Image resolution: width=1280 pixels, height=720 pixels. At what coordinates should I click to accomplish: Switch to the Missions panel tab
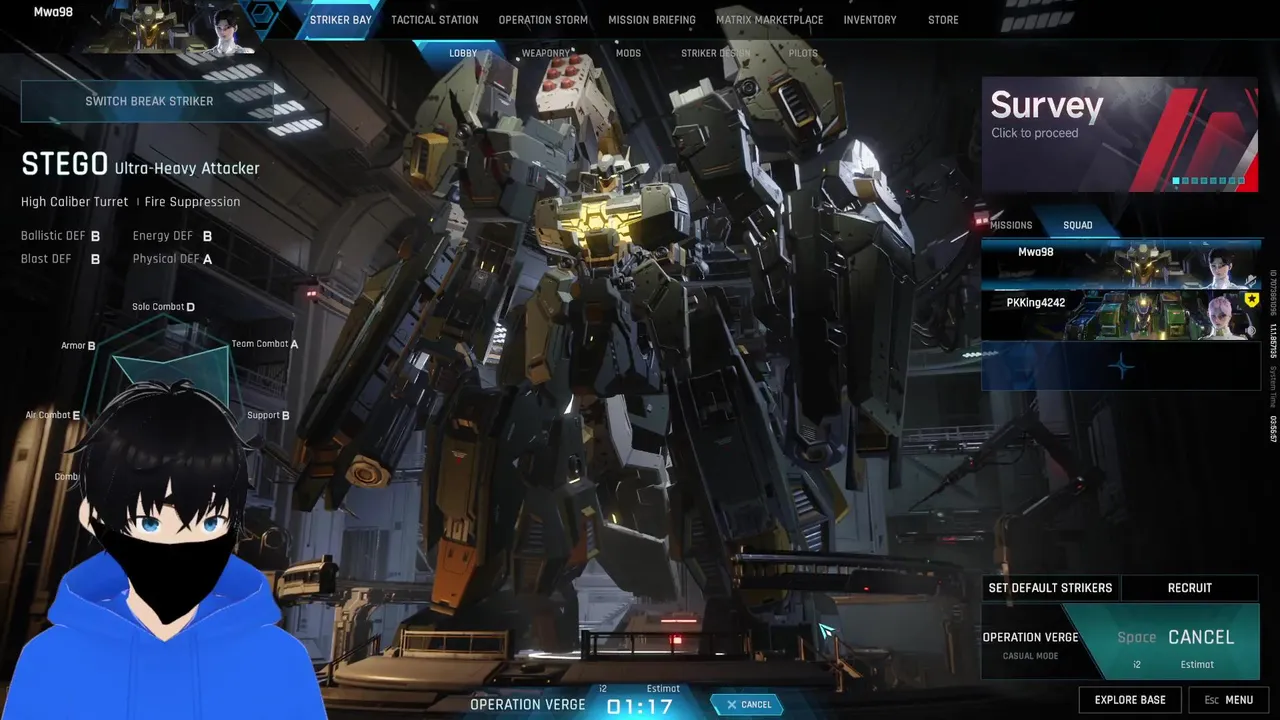click(1011, 225)
